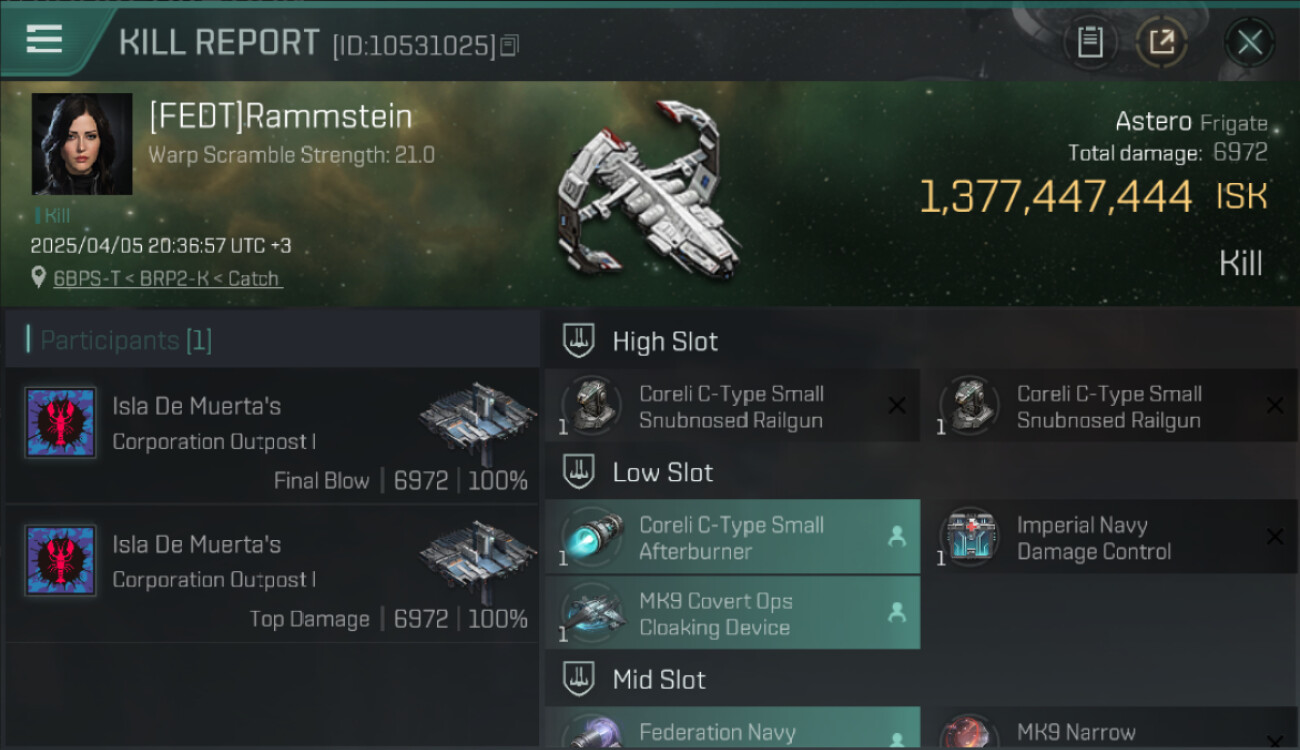The height and width of the screenshot is (750, 1300).
Task: Select the Imperial Navy Damage Control item
Action: 1110,537
